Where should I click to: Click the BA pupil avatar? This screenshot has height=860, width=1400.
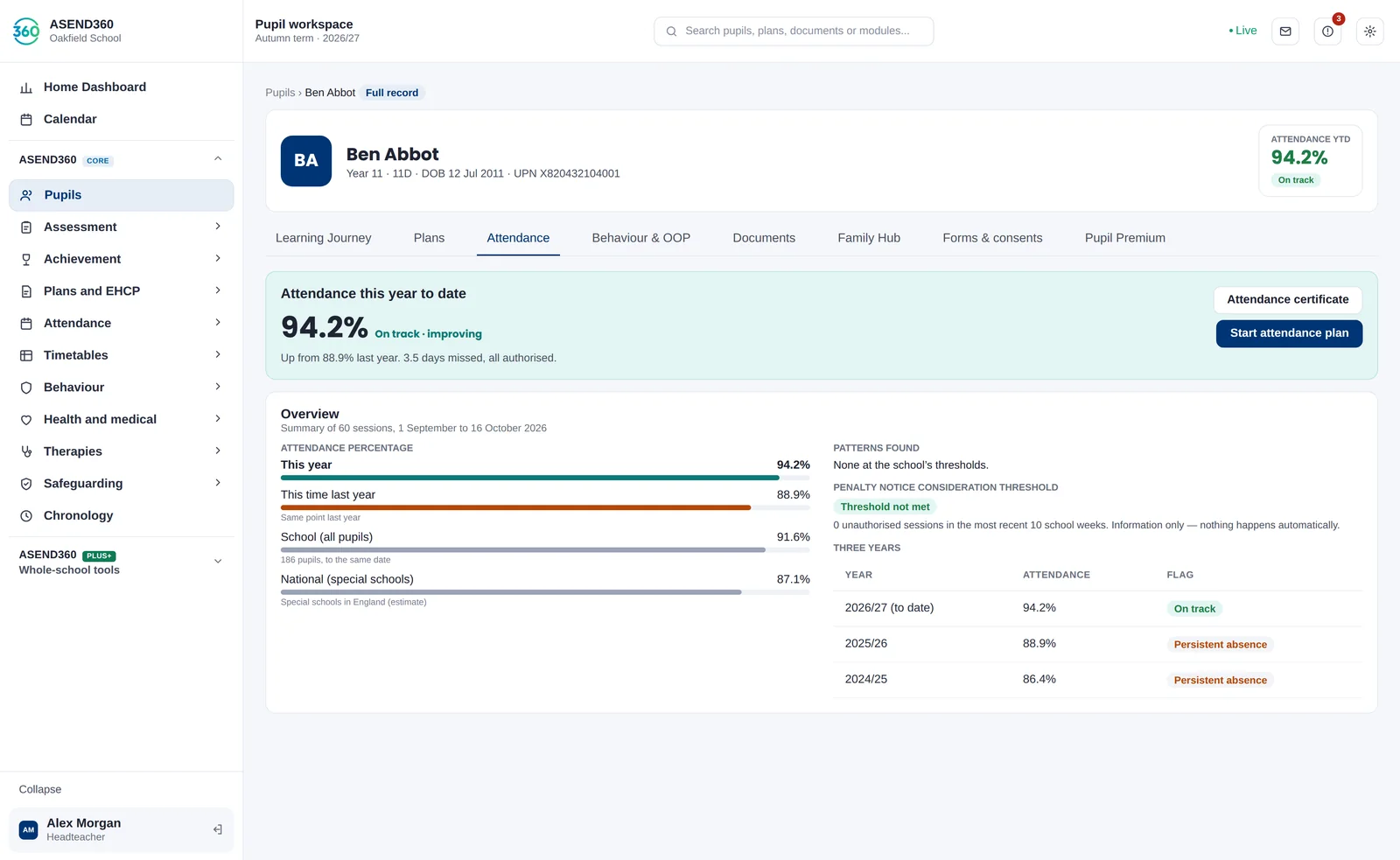(306, 161)
